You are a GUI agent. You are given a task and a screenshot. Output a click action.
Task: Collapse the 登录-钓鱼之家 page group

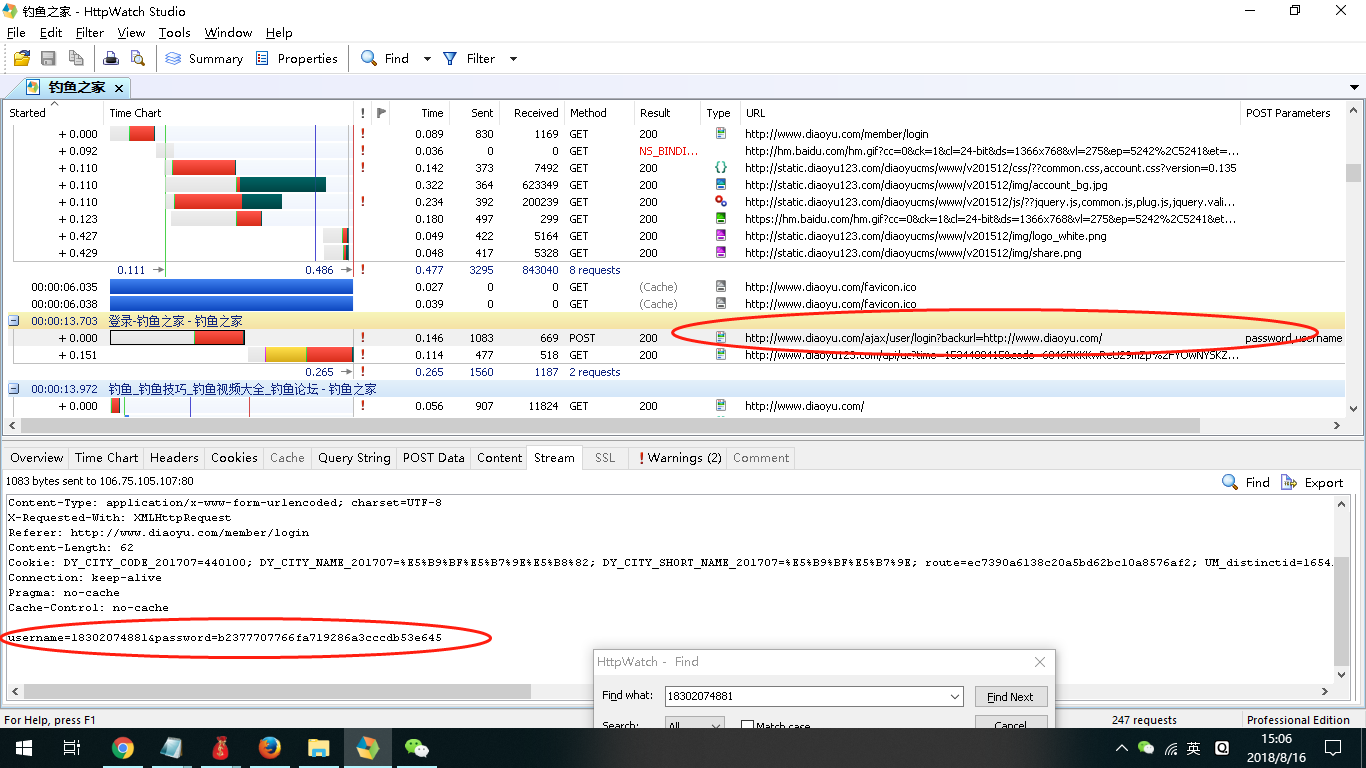[x=14, y=321]
